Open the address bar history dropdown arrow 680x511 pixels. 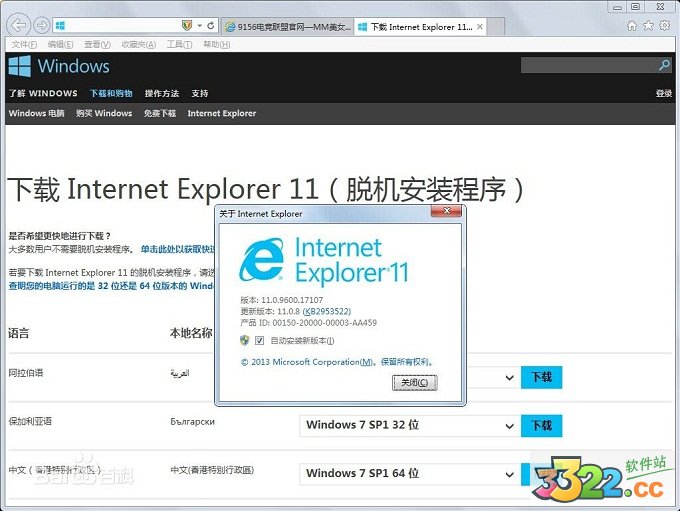click(199, 26)
